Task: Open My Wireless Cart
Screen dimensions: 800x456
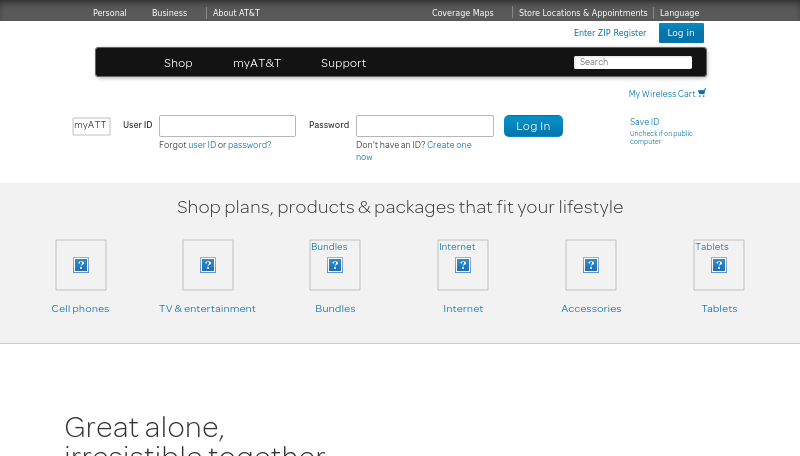Action: pos(662,94)
